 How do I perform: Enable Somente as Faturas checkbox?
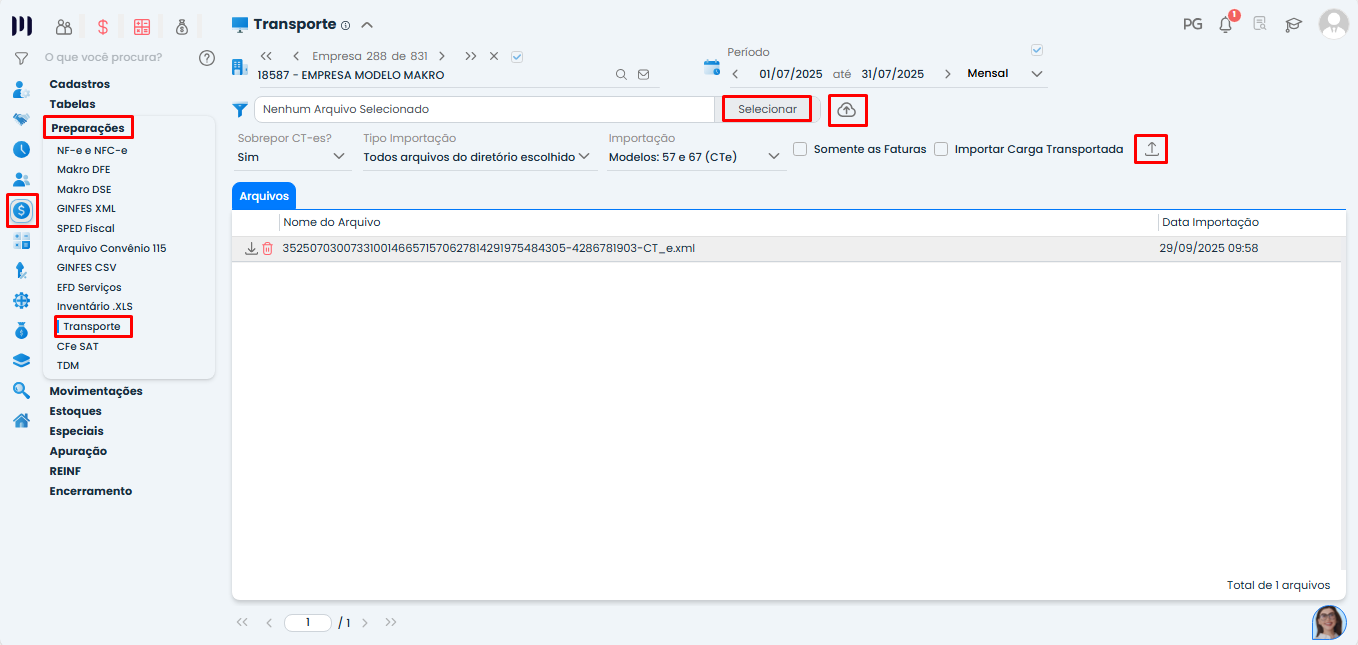[800, 149]
